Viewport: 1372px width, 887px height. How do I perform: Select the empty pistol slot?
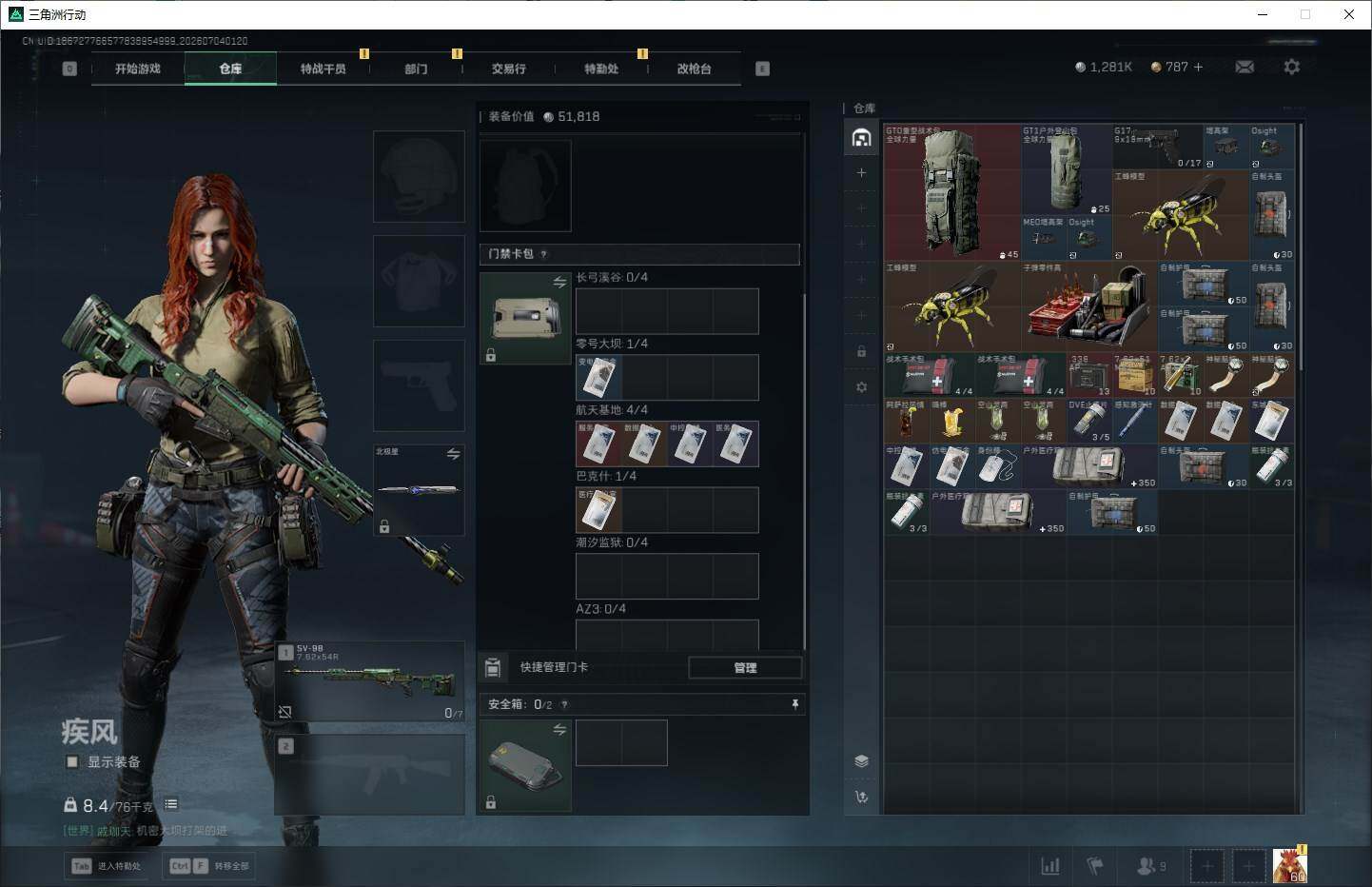point(419,385)
